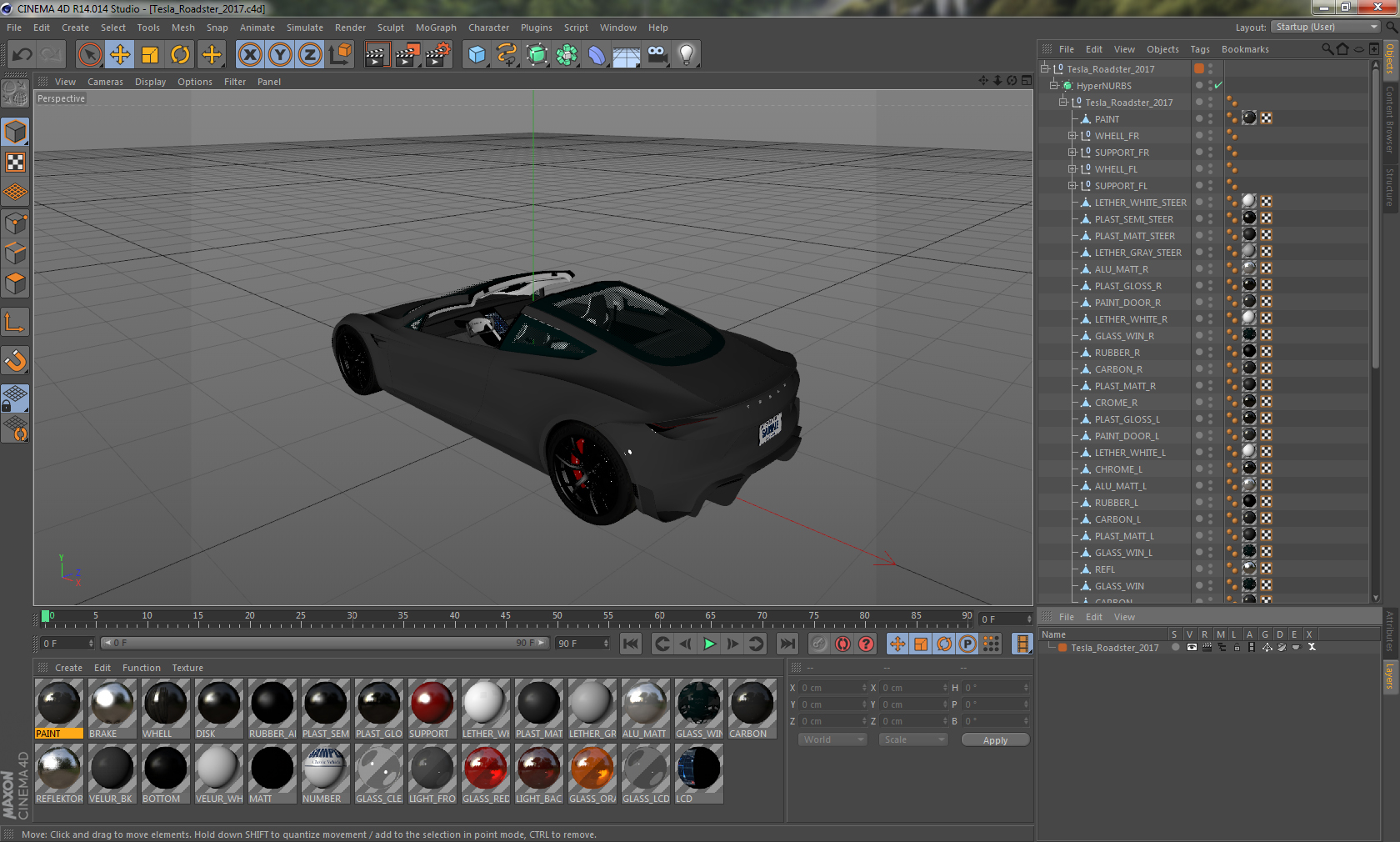Enable autokeying button
The image size is (1400, 842).
click(842, 644)
